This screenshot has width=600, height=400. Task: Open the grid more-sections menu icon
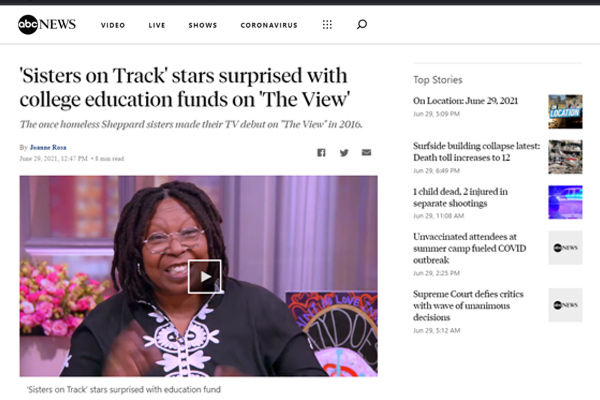click(327, 25)
